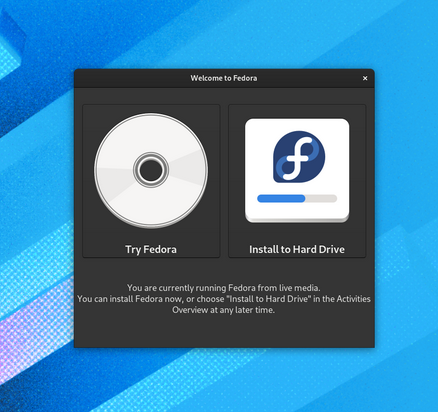Close the Welcome to Fedora dialog
This screenshot has height=412, width=438.
tap(365, 78)
